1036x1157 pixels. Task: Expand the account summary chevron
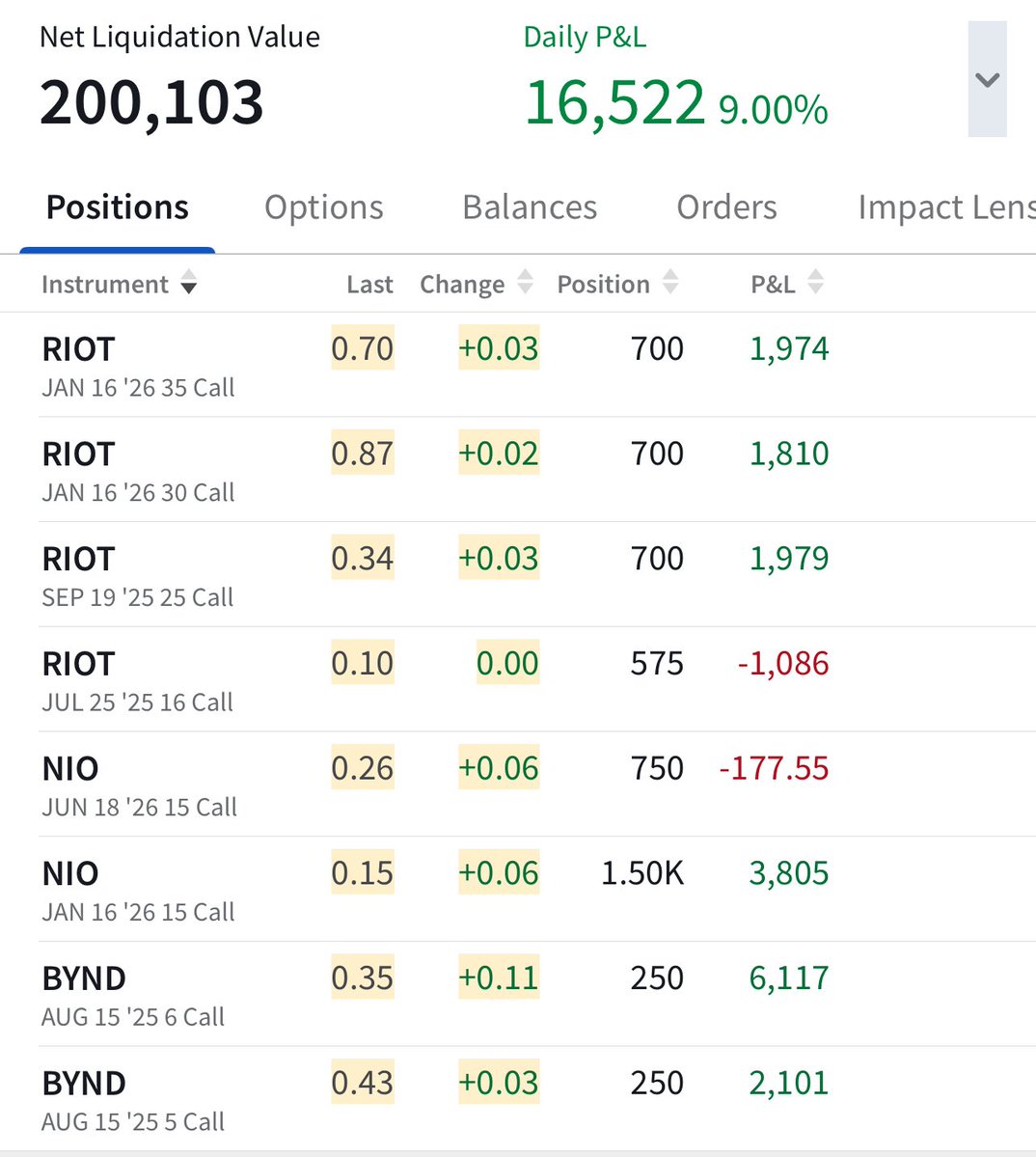tap(988, 79)
